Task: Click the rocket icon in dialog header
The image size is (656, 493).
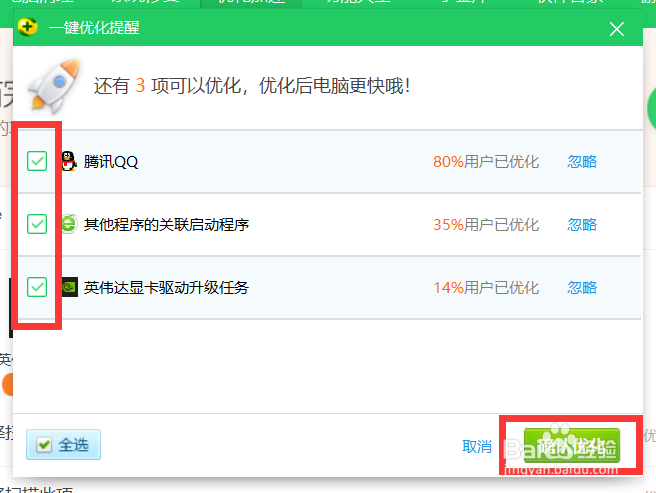Action: tap(54, 86)
